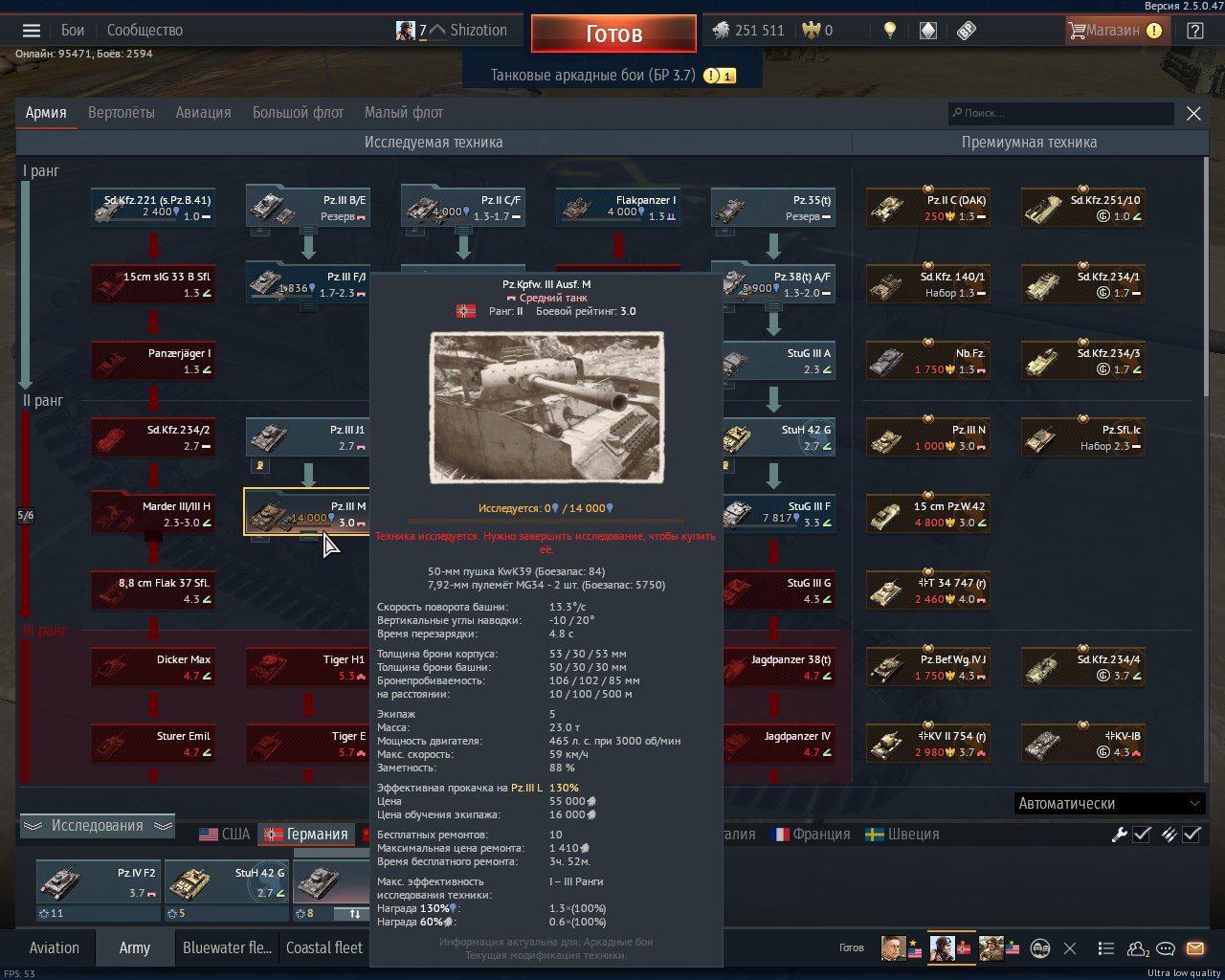This screenshot has height=980, width=1225.
Task: Close the research tree window
Action: pyautogui.click(x=1193, y=113)
